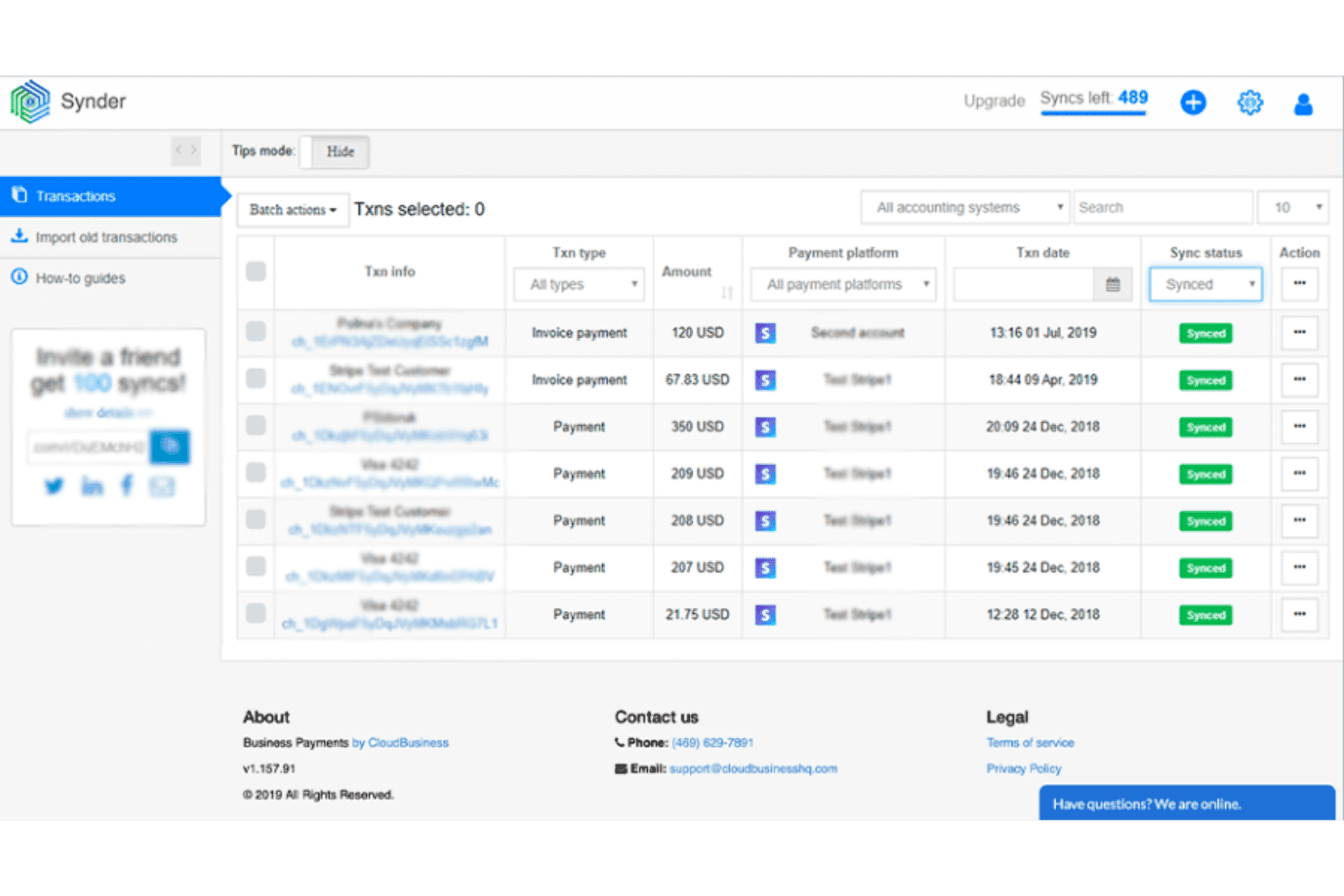Click Stripe icon in 120 USD row
The width and height of the screenshot is (1344, 896).
tap(766, 333)
